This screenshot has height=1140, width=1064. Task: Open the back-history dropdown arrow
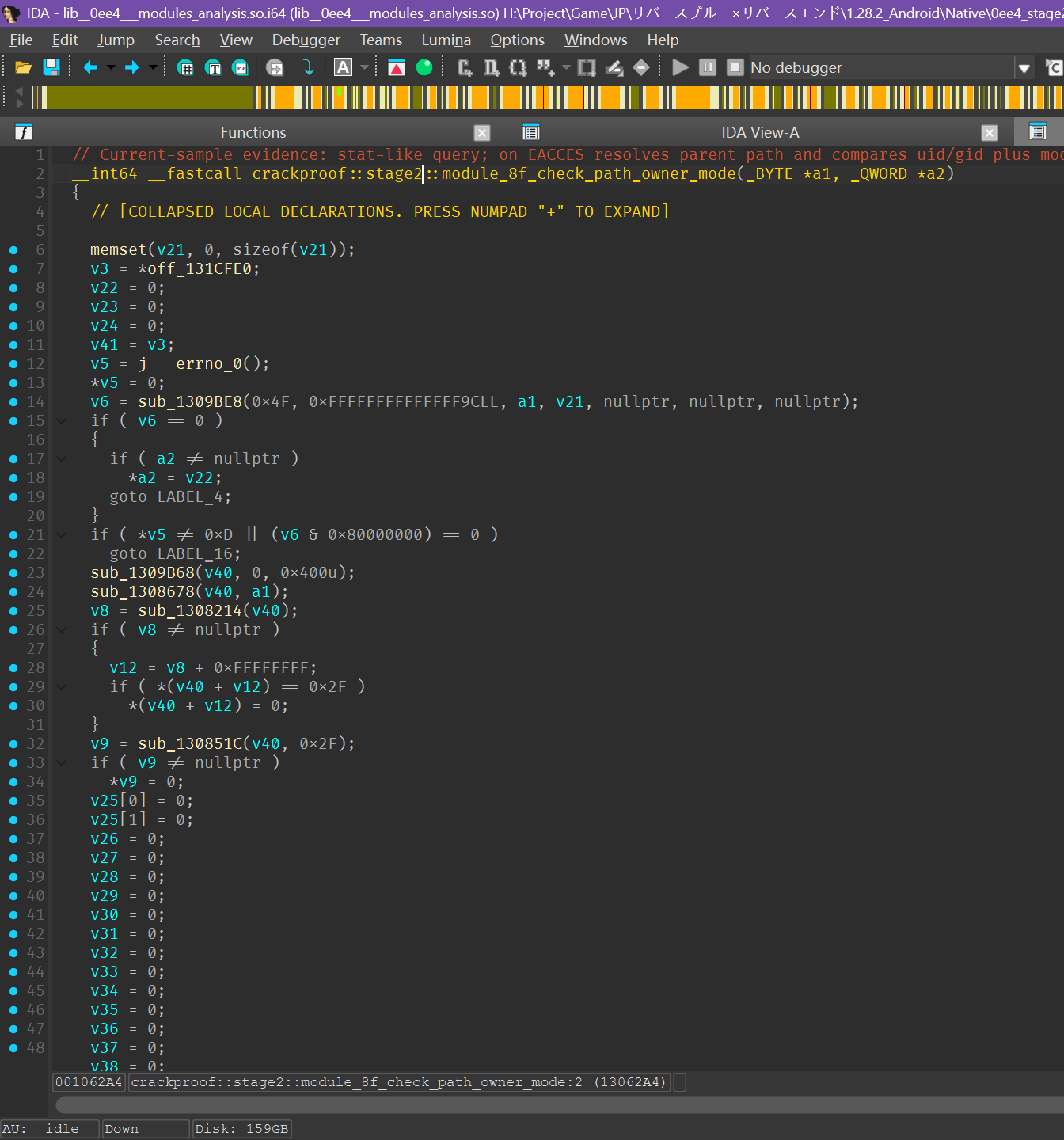pyautogui.click(x=111, y=68)
